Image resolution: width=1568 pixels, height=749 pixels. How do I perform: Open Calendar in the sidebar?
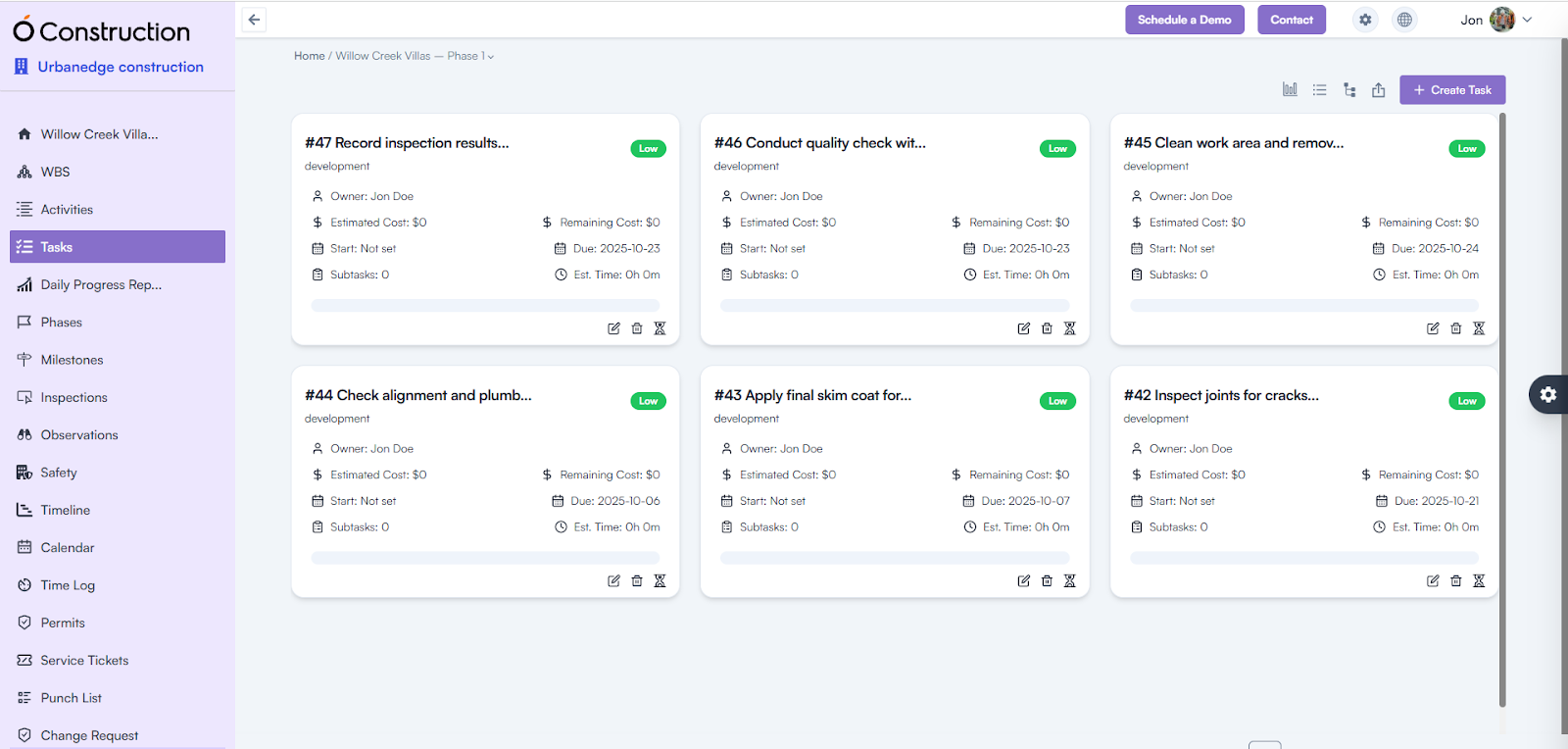(118, 548)
